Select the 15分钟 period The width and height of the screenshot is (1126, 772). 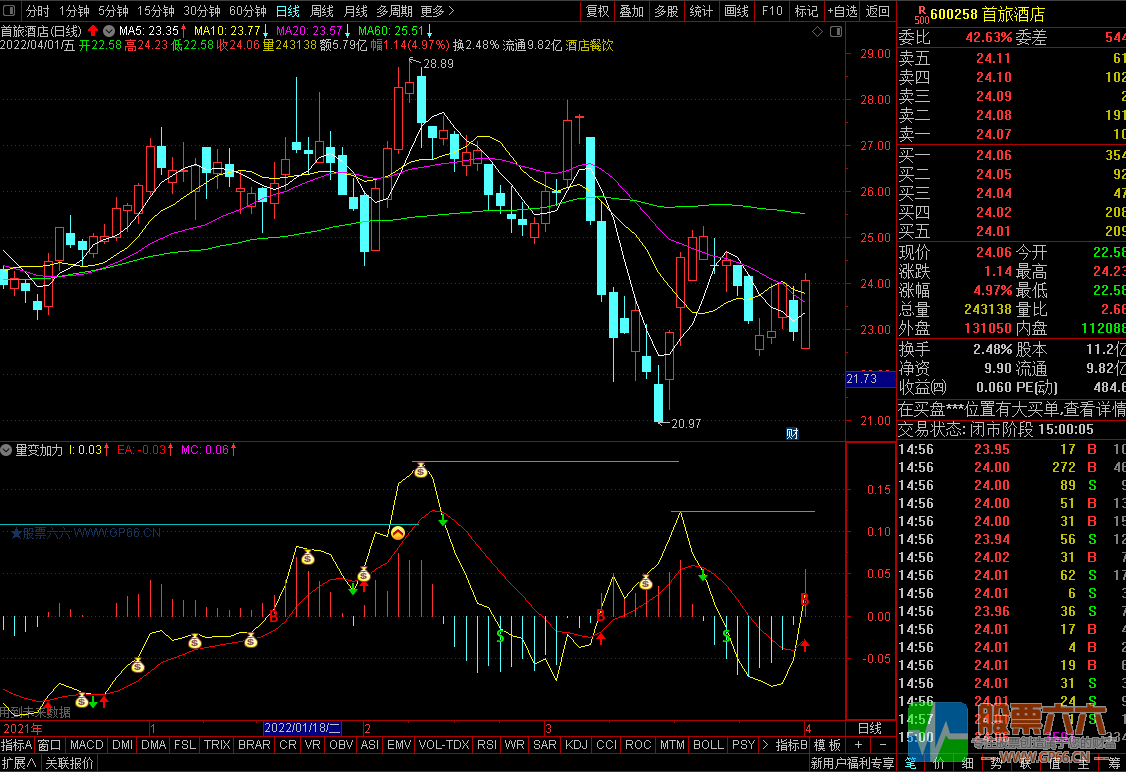(x=156, y=11)
